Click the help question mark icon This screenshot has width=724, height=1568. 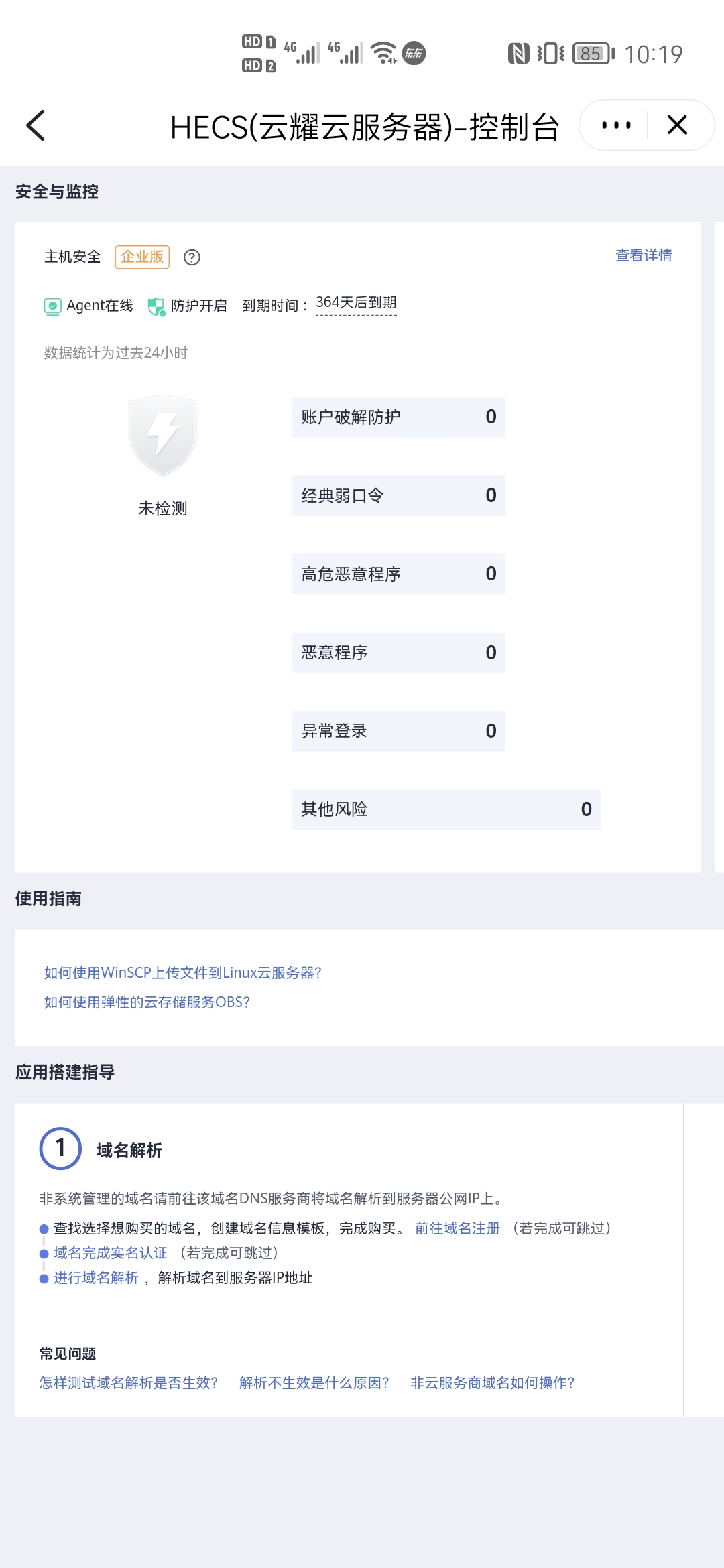click(192, 257)
